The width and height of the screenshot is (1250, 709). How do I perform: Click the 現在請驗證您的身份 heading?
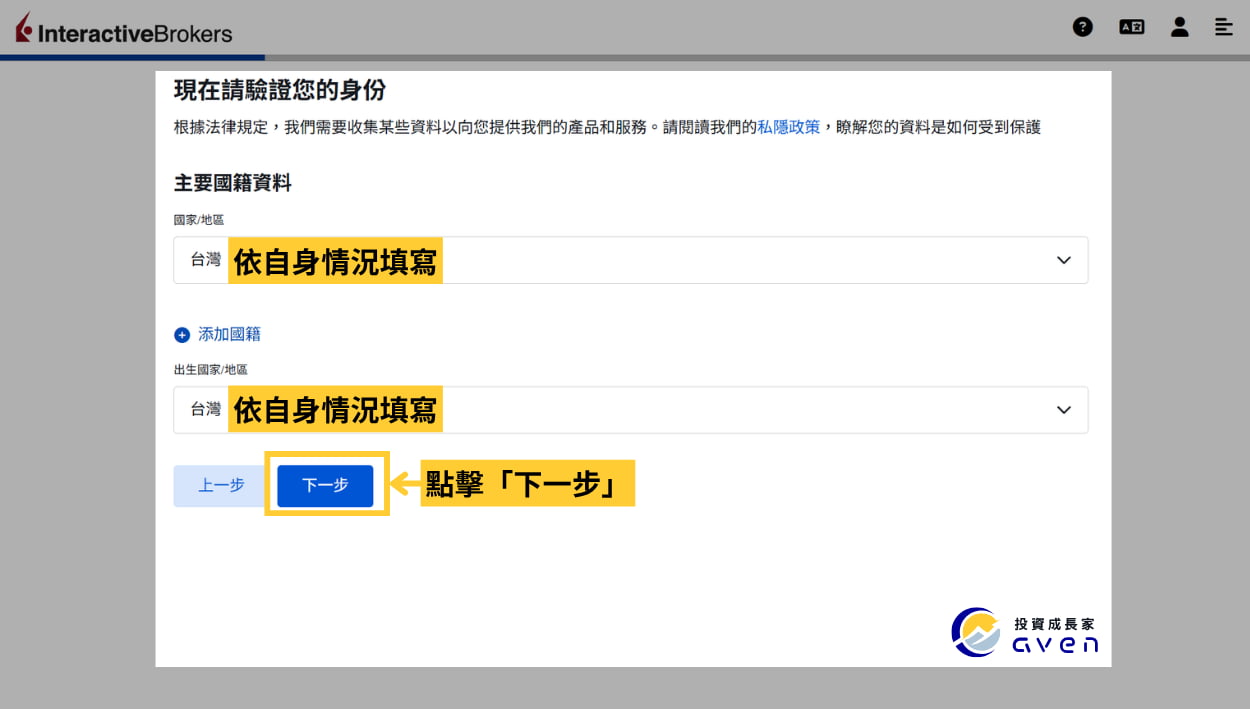point(280,90)
